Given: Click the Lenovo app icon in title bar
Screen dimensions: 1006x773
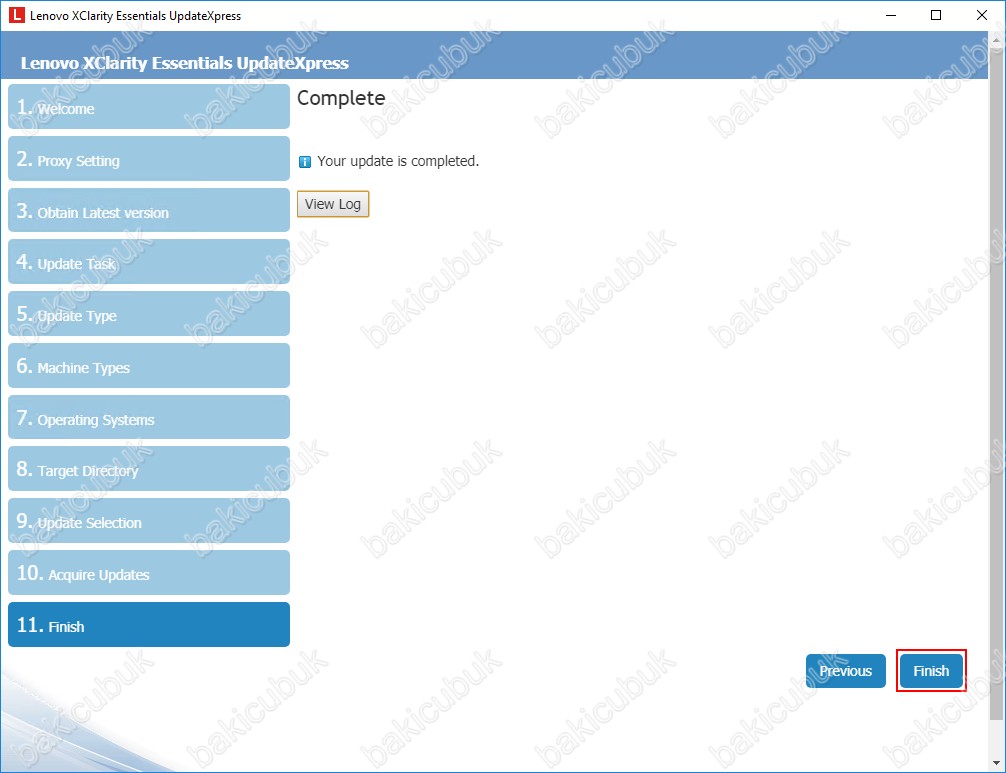Looking at the screenshot, I should [16, 15].
